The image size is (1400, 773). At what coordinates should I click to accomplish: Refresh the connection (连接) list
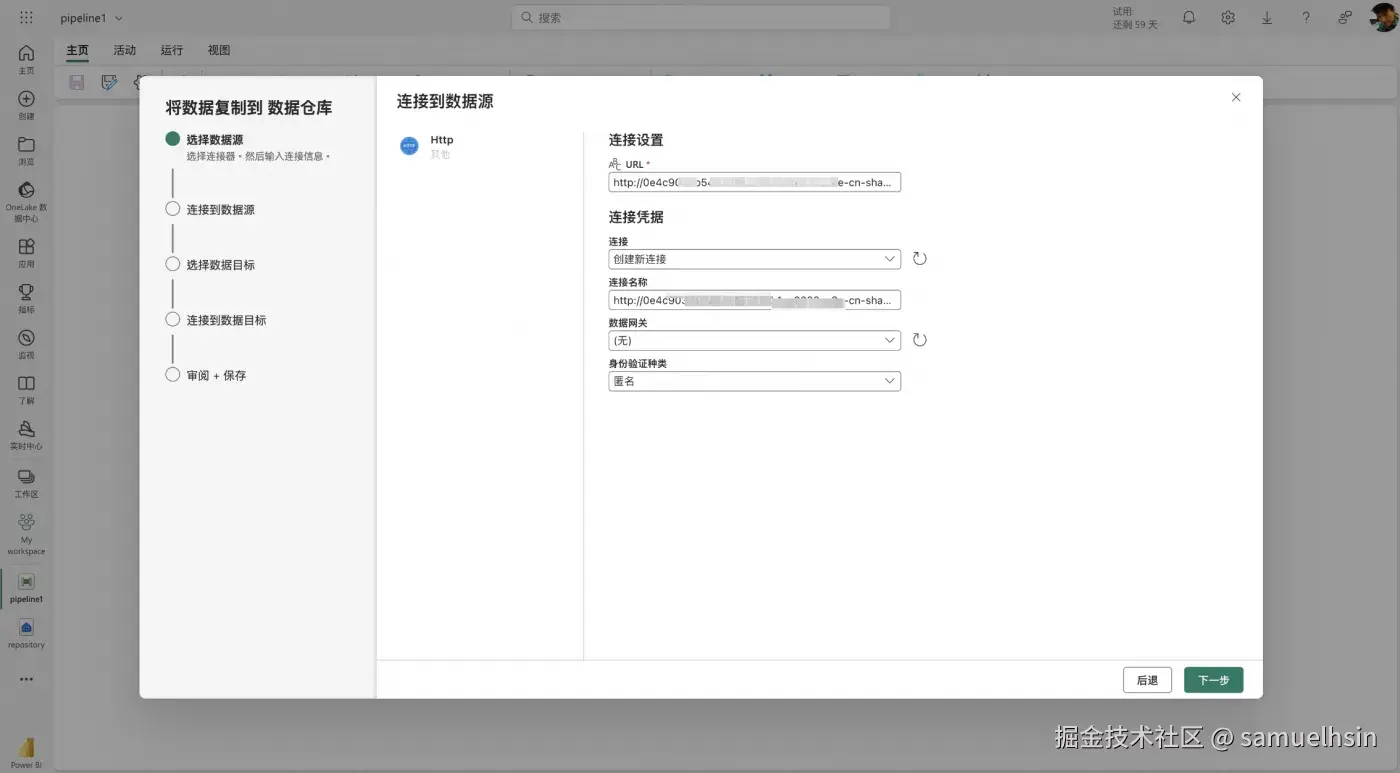tap(920, 259)
